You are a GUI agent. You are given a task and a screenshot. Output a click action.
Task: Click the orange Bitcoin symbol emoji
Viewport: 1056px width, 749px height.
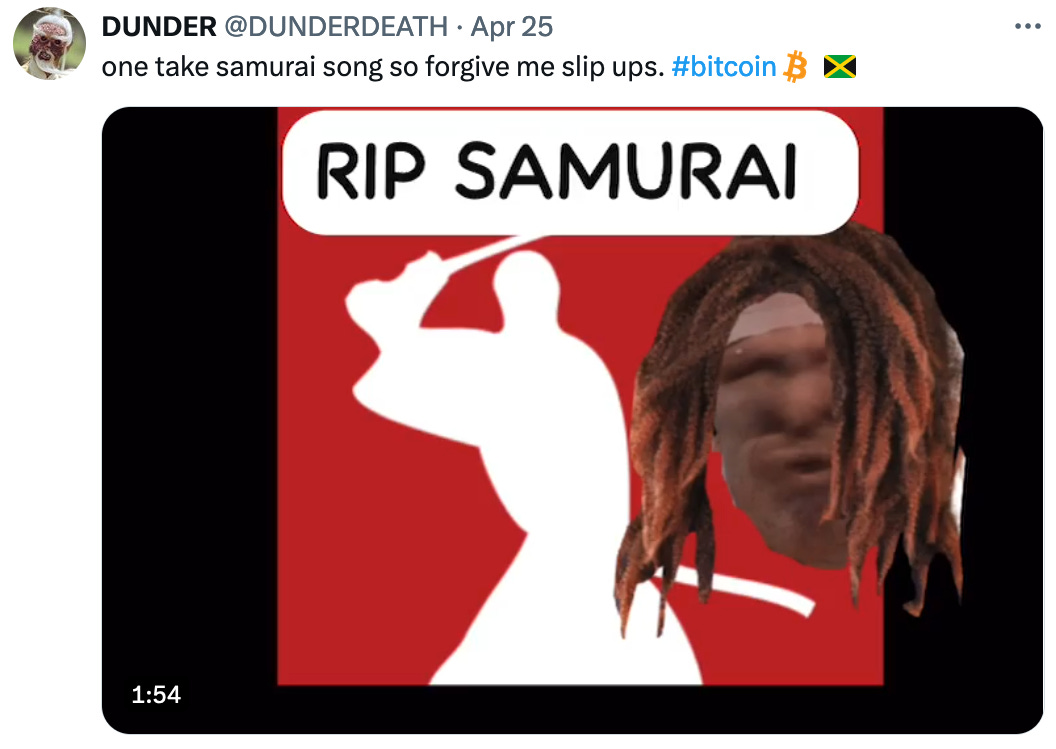point(795,67)
